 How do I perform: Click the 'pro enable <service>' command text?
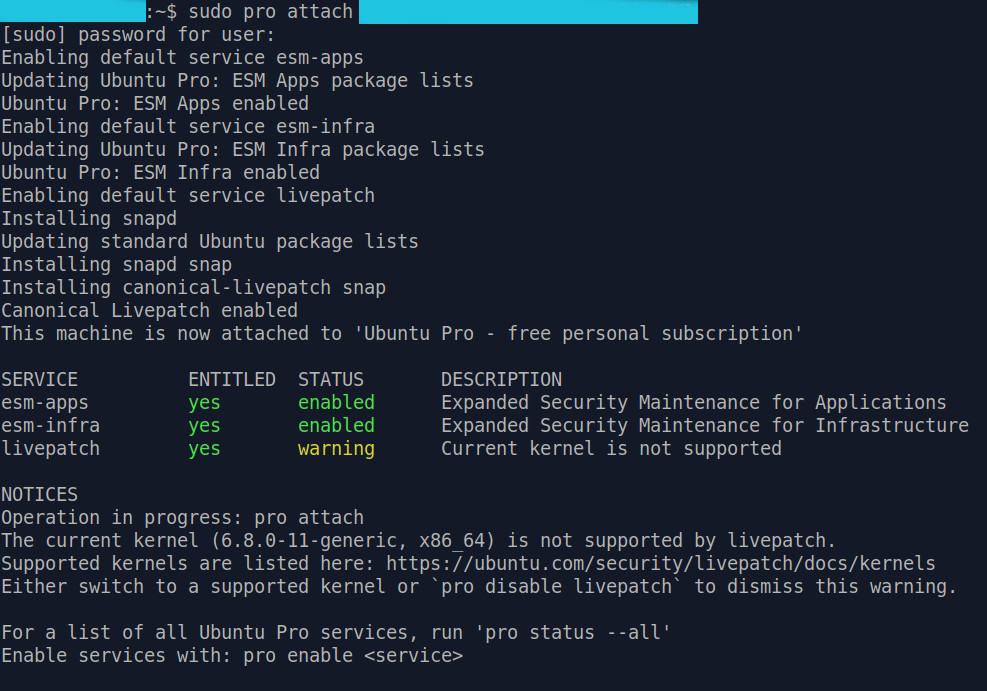point(353,656)
